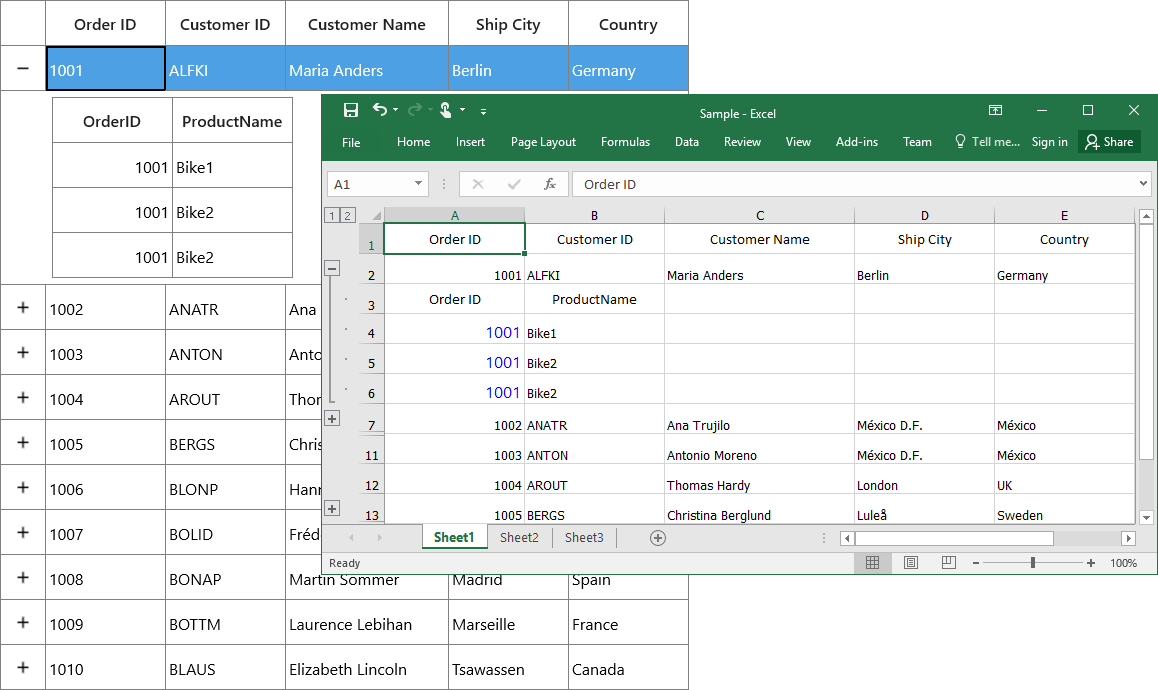Open the Name Box dropdown arrow
This screenshot has height=690, width=1158.
tap(418, 183)
